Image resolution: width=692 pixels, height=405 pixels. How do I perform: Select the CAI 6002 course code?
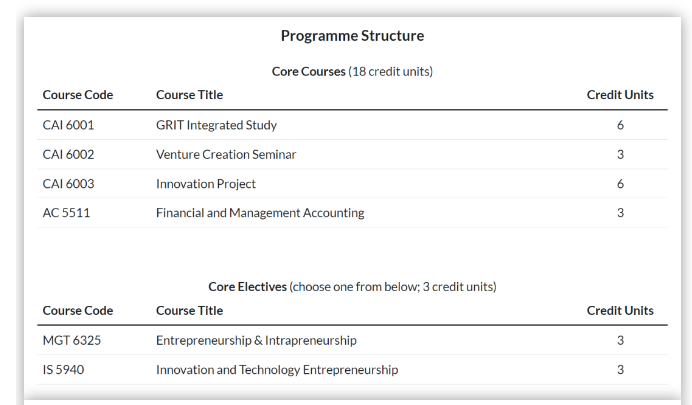[x=68, y=154]
